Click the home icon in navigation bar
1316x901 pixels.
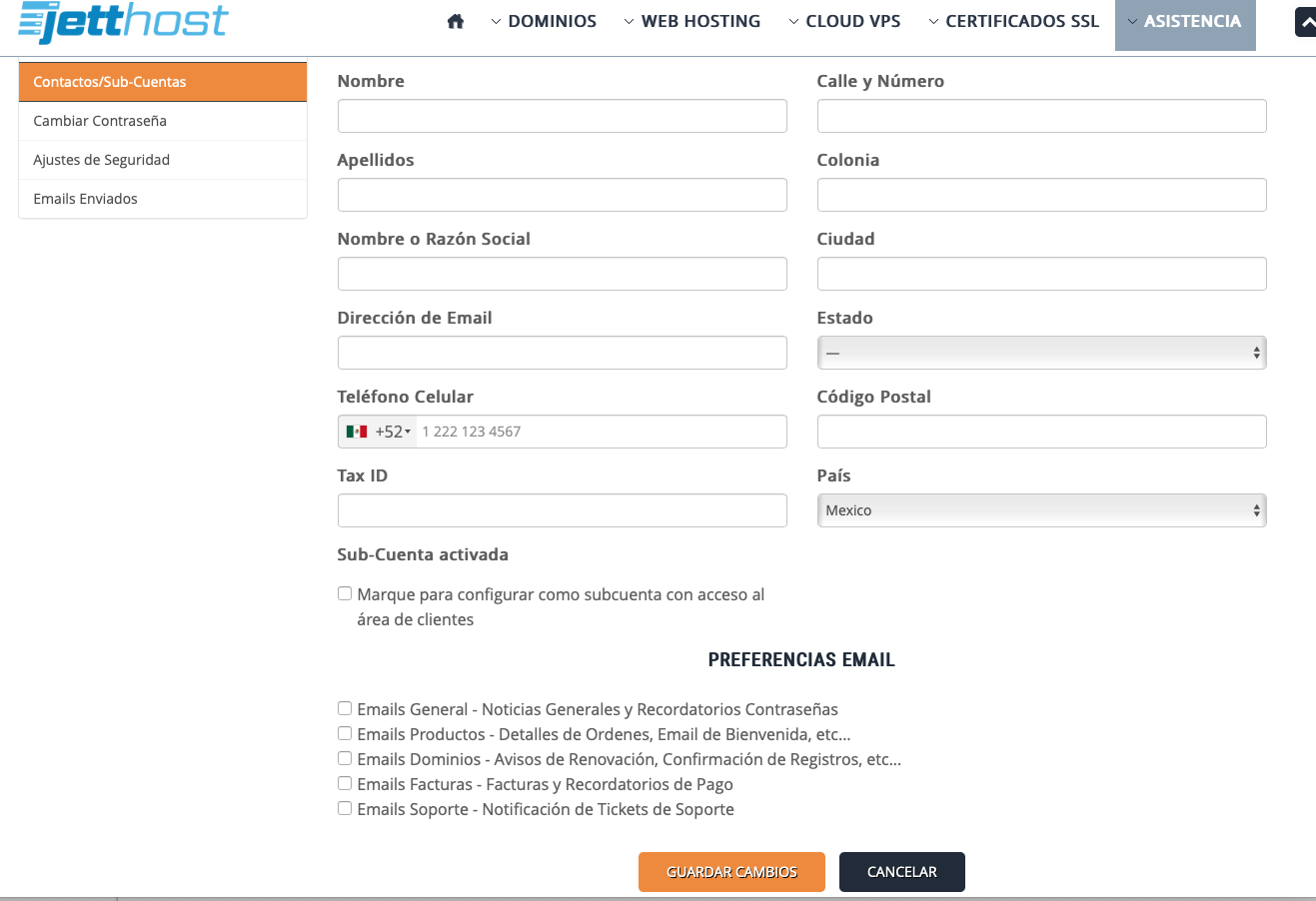pyautogui.click(x=456, y=21)
